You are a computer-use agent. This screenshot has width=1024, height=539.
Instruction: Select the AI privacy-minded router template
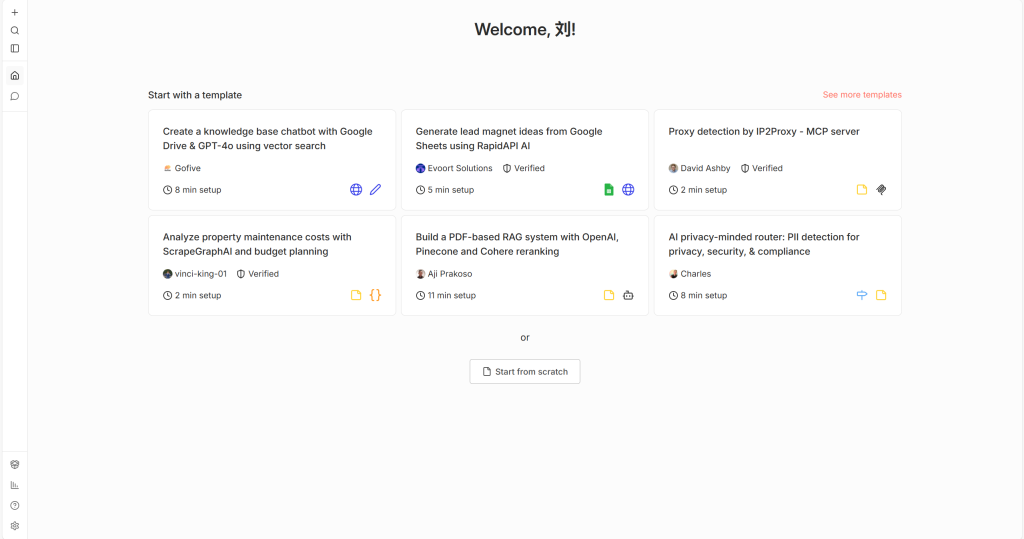(764, 245)
